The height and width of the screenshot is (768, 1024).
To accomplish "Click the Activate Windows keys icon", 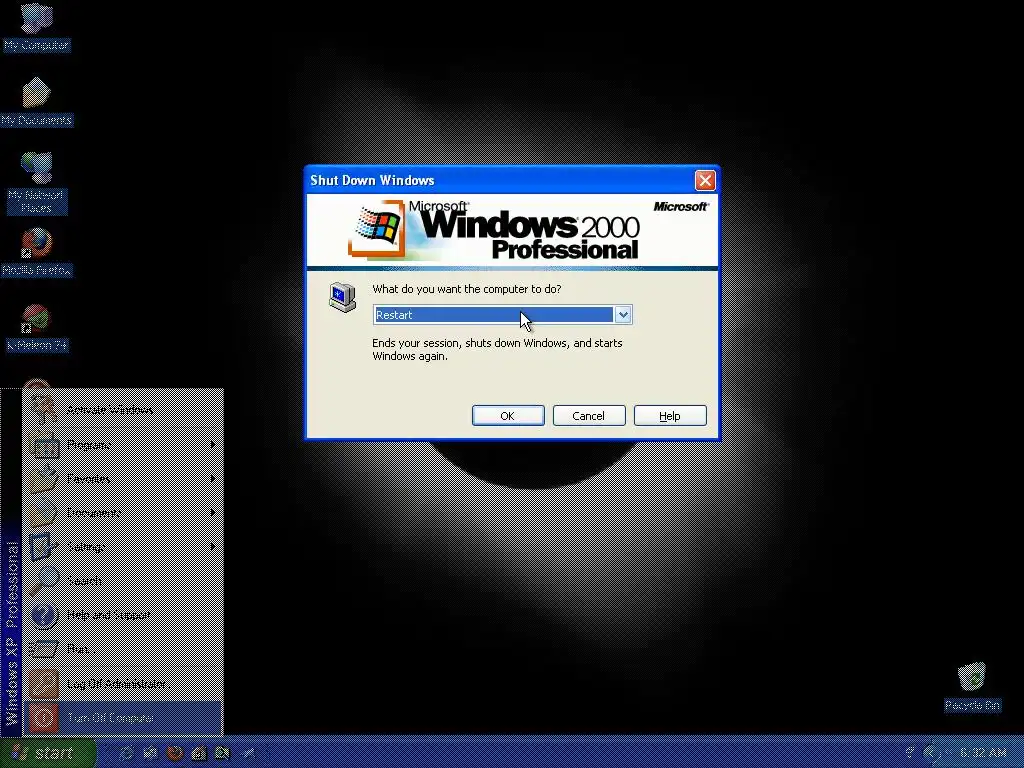I will point(43,408).
